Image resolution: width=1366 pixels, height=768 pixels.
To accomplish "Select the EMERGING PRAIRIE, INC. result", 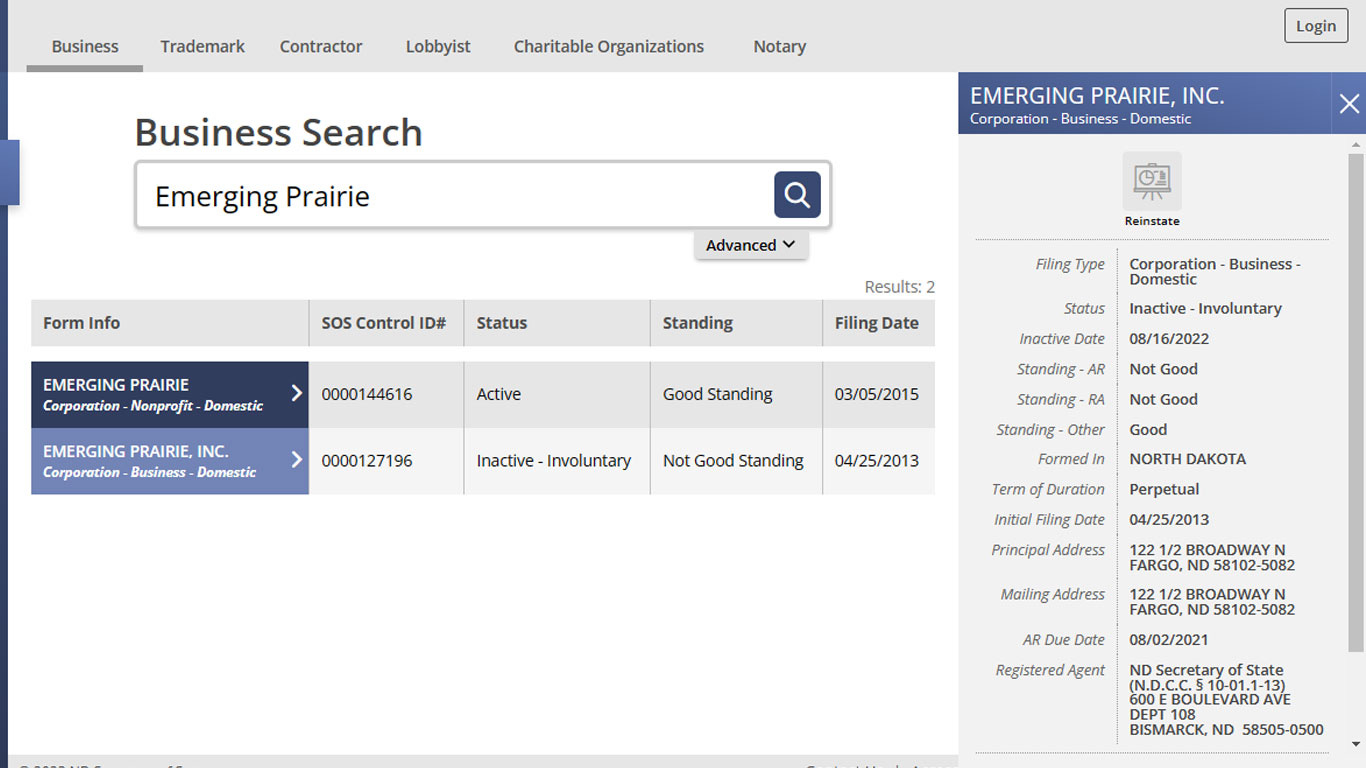I will click(170, 461).
